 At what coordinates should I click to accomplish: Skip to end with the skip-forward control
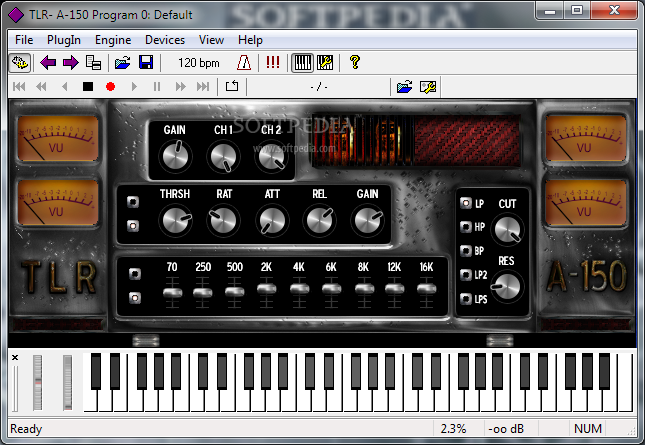pos(203,86)
